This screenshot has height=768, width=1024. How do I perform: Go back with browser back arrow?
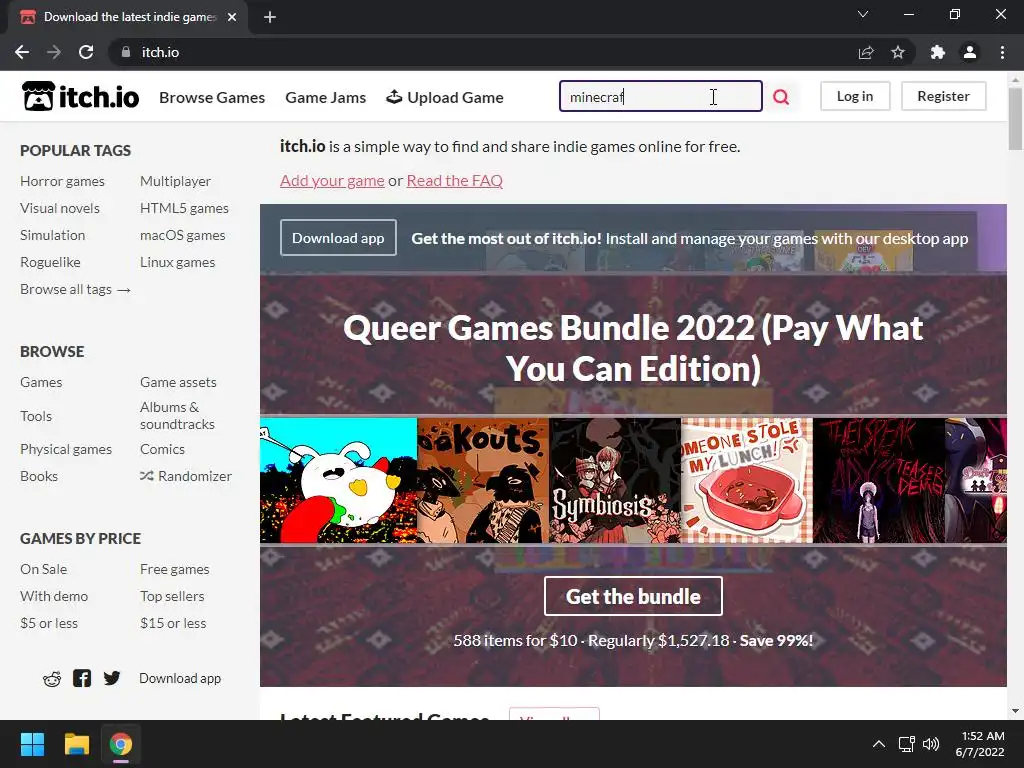[22, 52]
